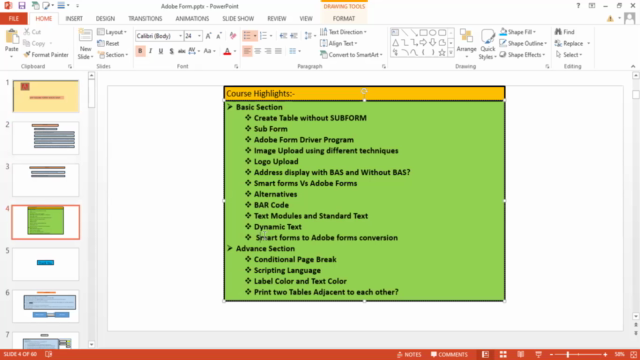Adjust the zoom slider handle
Screen dimensions: 640x360
point(568,354)
